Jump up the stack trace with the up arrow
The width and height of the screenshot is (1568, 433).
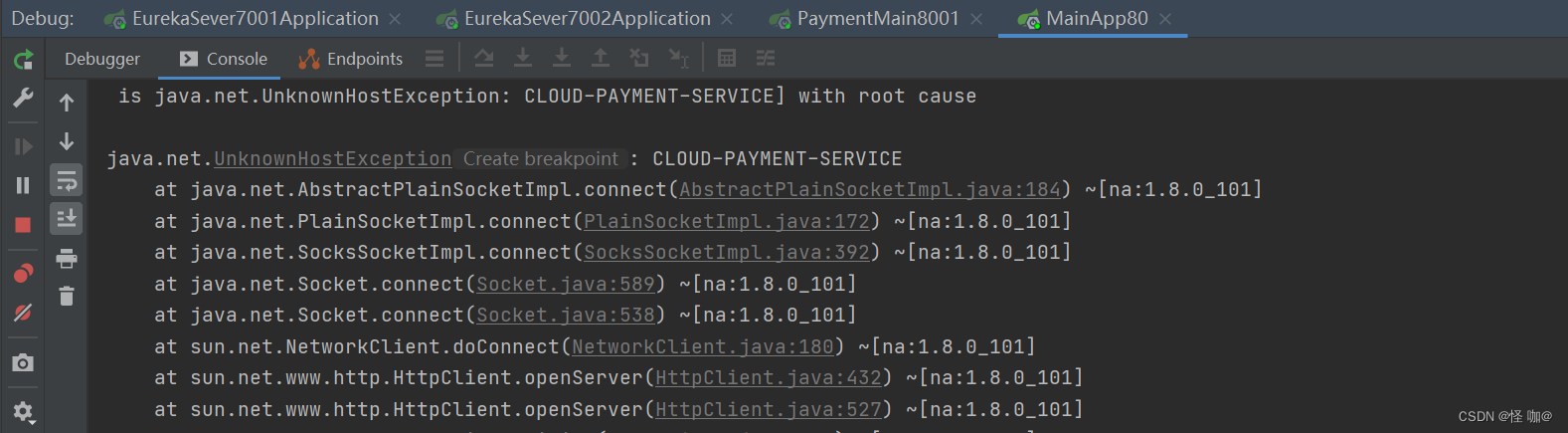[67, 102]
